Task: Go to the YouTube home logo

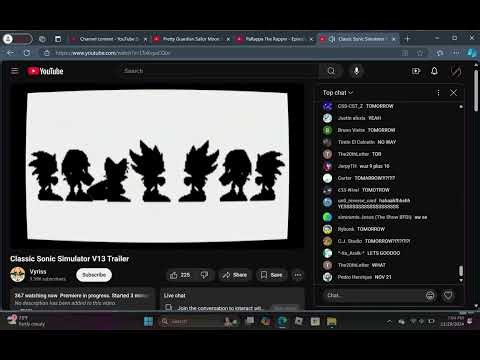Action: tap(45, 71)
